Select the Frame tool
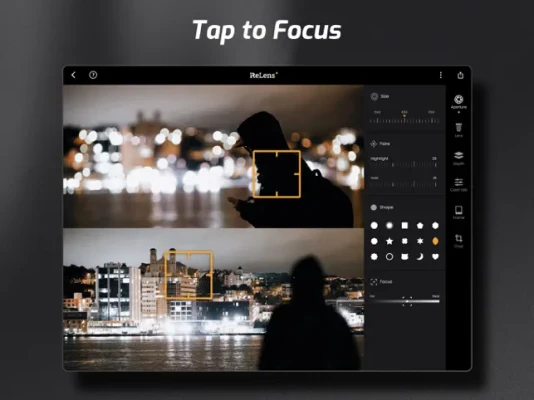This screenshot has height=400, width=534. click(x=458, y=212)
